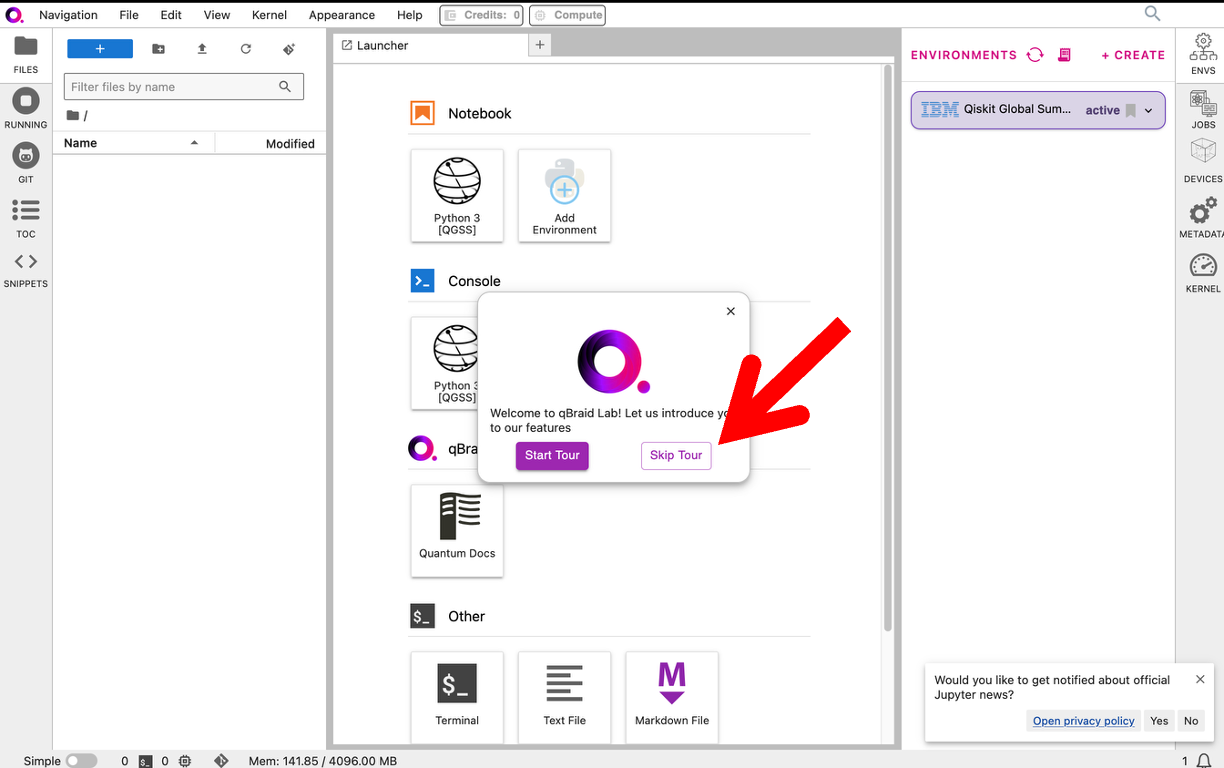Image resolution: width=1224 pixels, height=768 pixels.
Task: Click the Filter files by name field
Action: click(x=184, y=86)
